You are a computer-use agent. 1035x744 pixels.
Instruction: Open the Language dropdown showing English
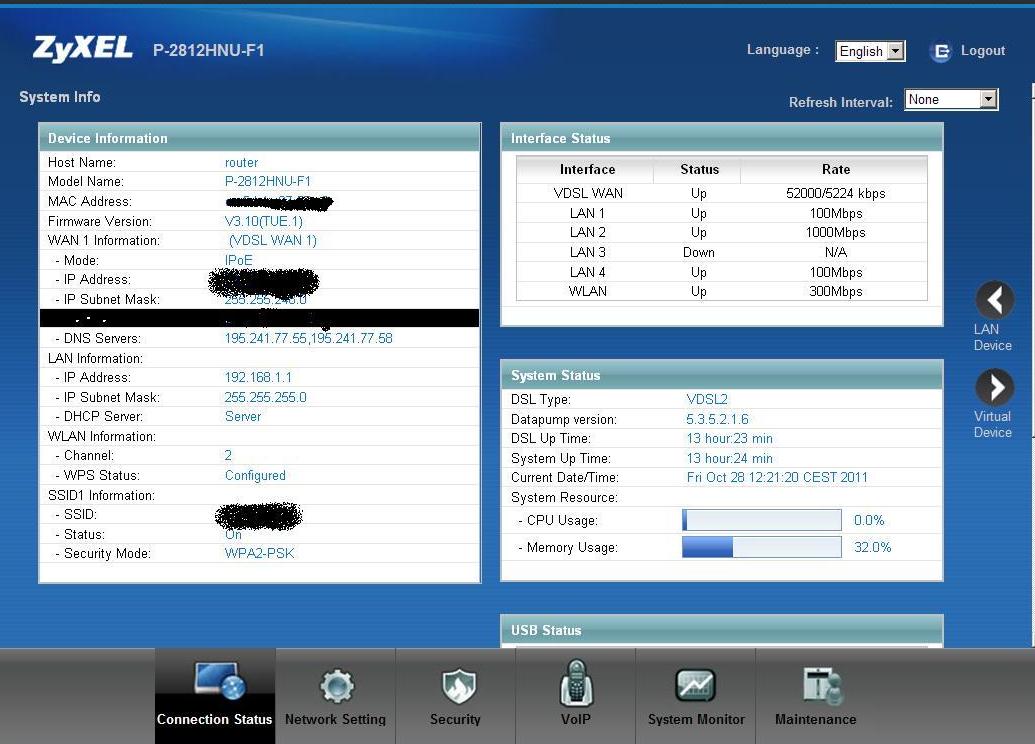click(x=870, y=51)
